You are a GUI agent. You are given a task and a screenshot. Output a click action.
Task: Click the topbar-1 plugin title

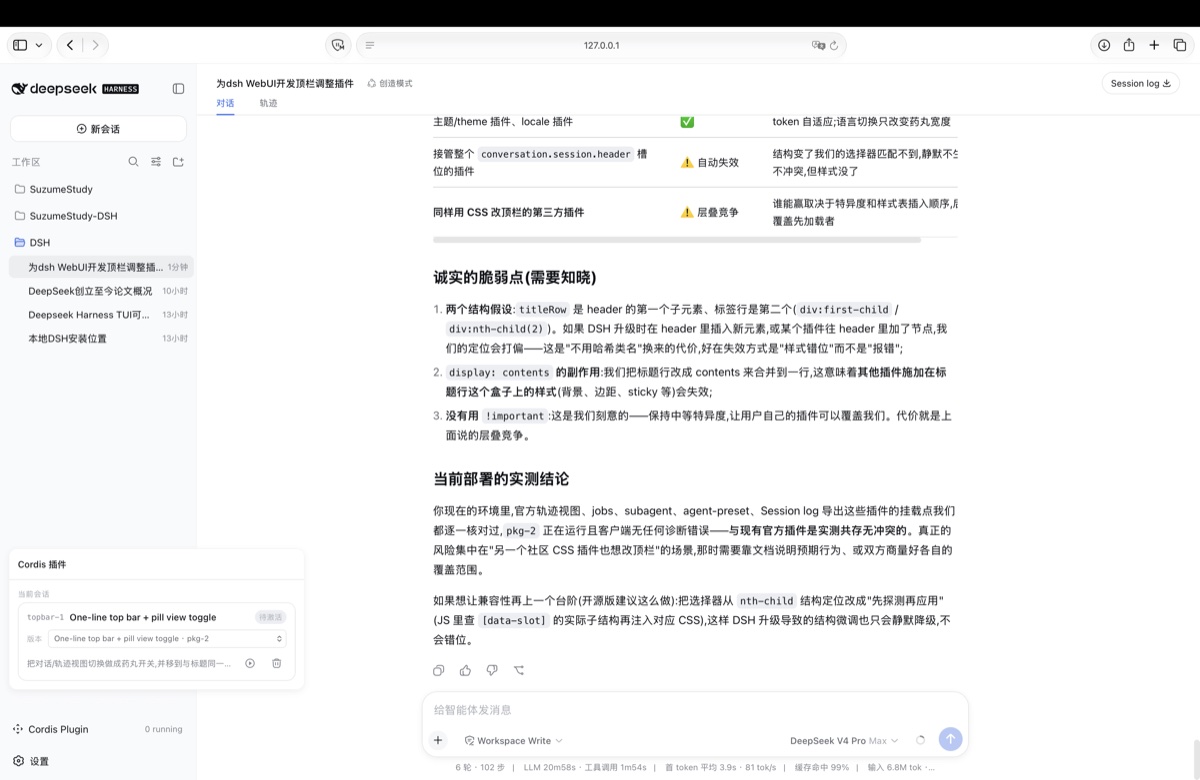click(x=143, y=617)
